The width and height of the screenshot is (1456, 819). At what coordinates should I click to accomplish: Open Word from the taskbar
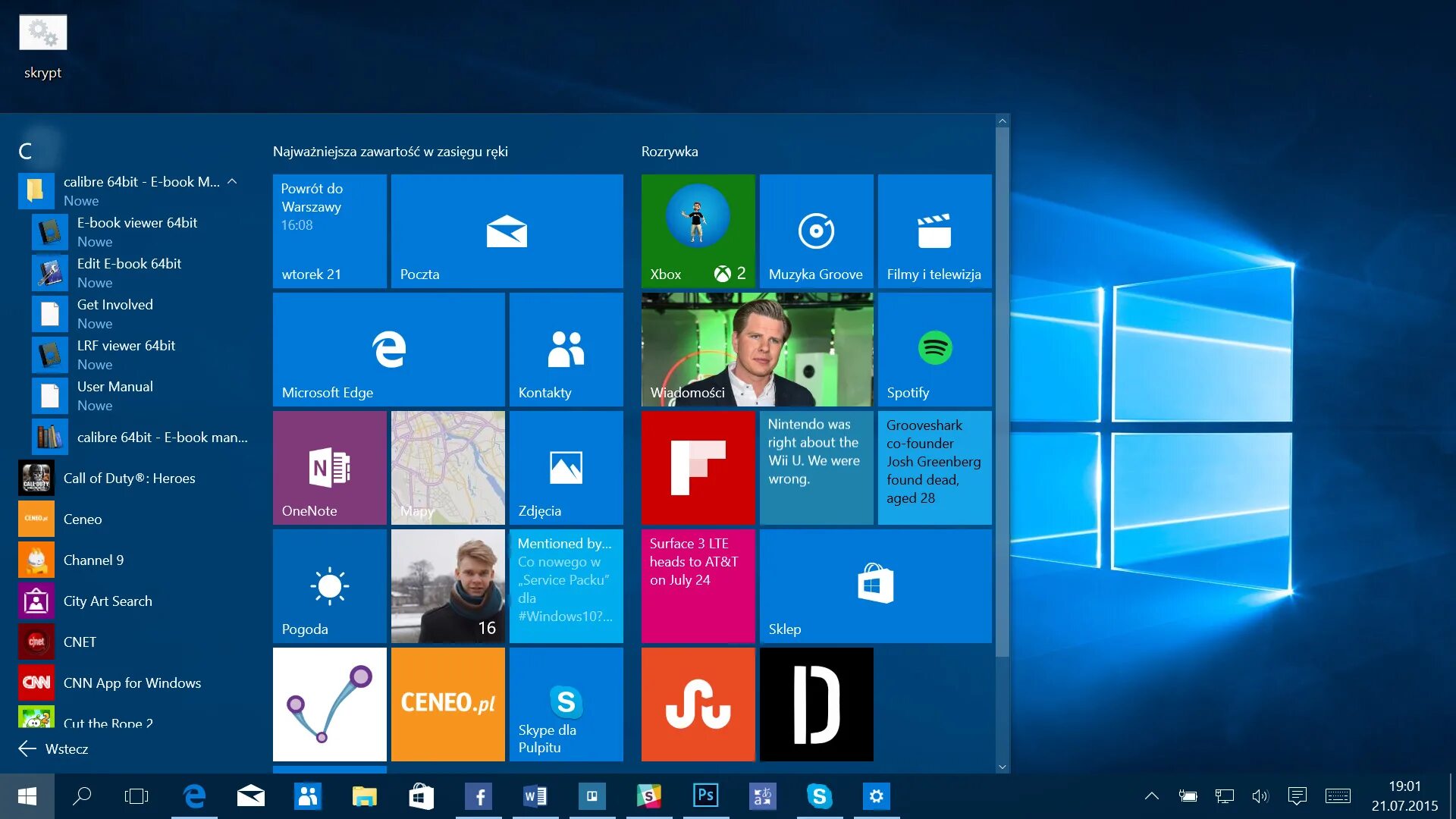(535, 796)
